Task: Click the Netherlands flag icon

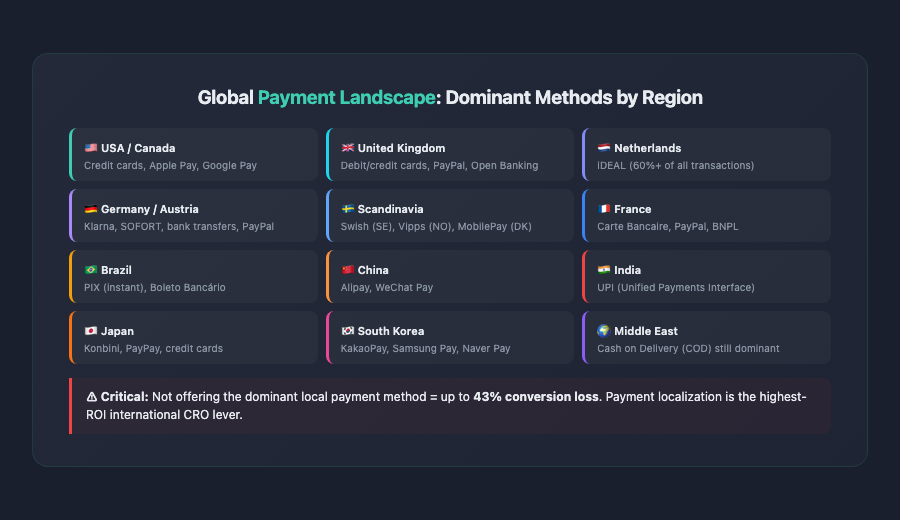Action: click(x=604, y=148)
